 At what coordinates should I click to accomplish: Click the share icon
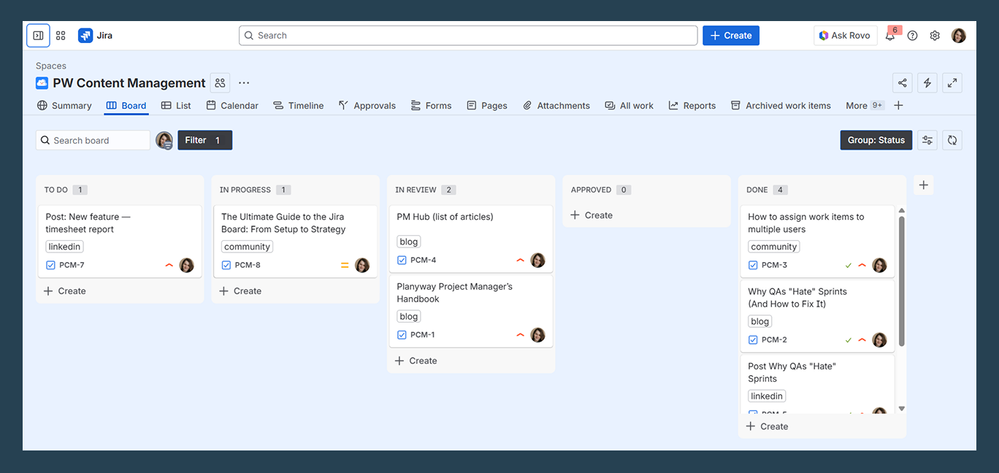[902, 83]
